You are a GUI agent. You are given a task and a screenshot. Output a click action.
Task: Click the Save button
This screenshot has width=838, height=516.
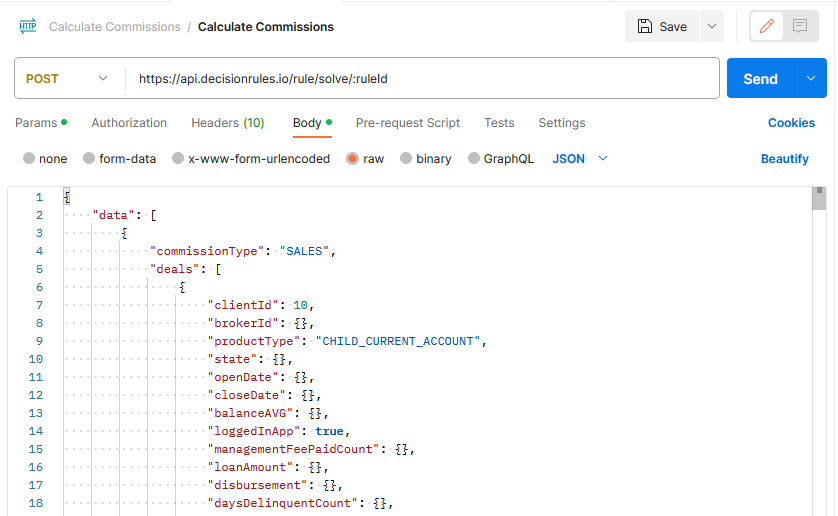coord(662,26)
